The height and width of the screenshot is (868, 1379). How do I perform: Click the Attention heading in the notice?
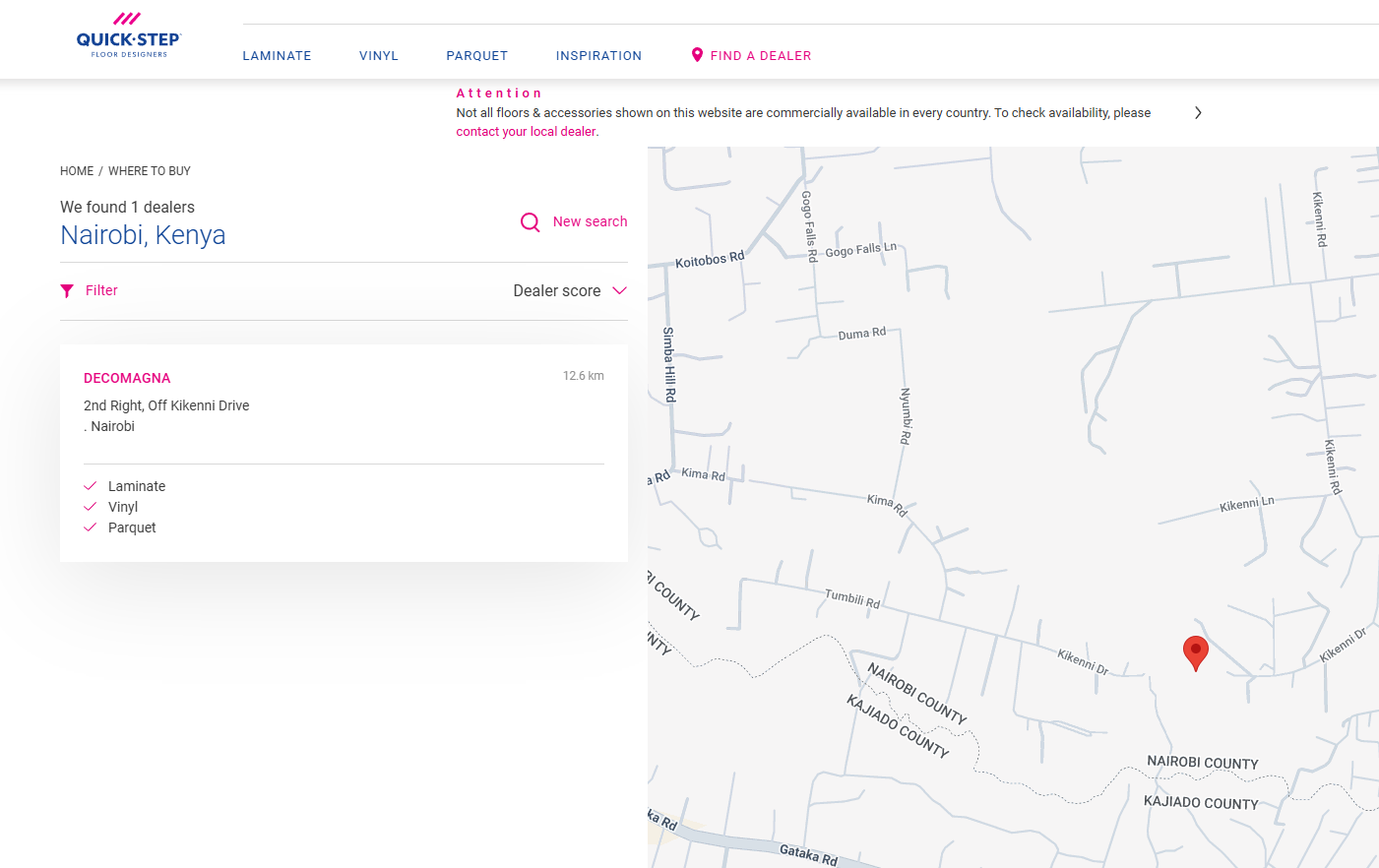(499, 93)
